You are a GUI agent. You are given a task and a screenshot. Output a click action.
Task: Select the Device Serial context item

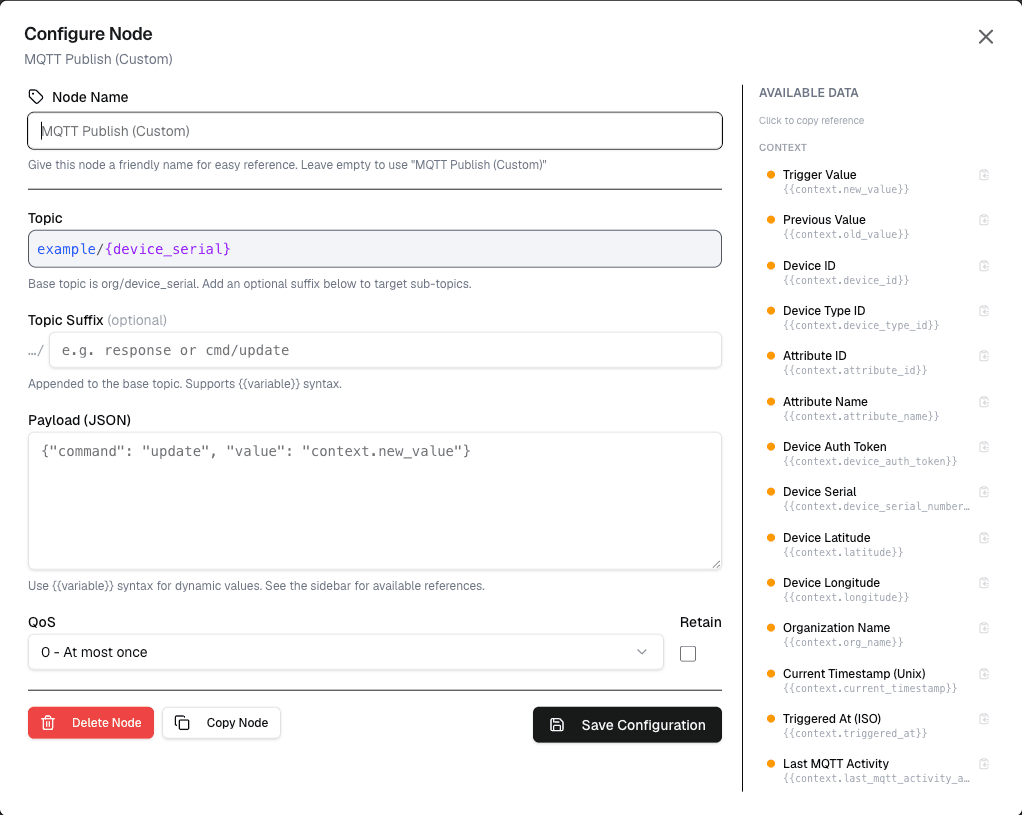[x=877, y=498]
